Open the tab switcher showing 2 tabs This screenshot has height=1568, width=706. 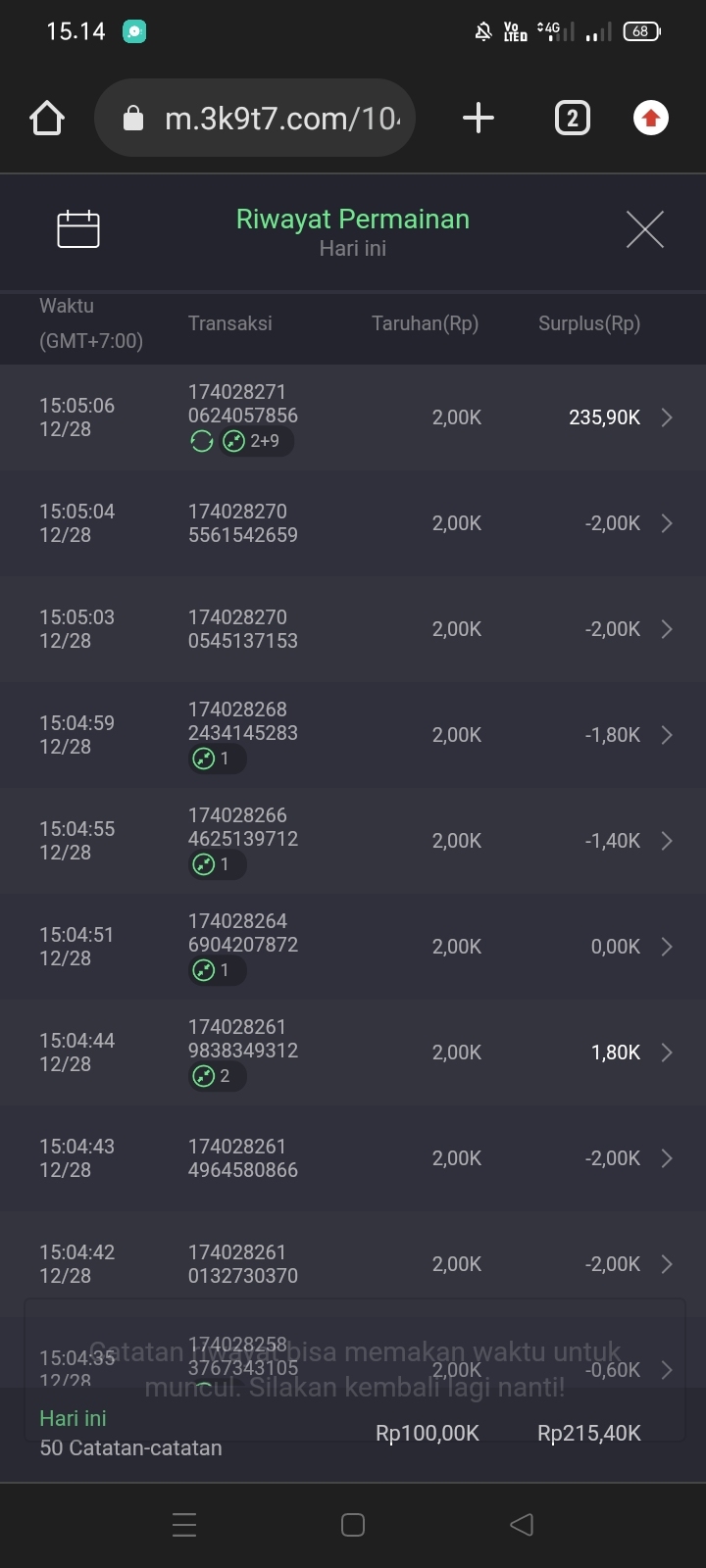(573, 119)
